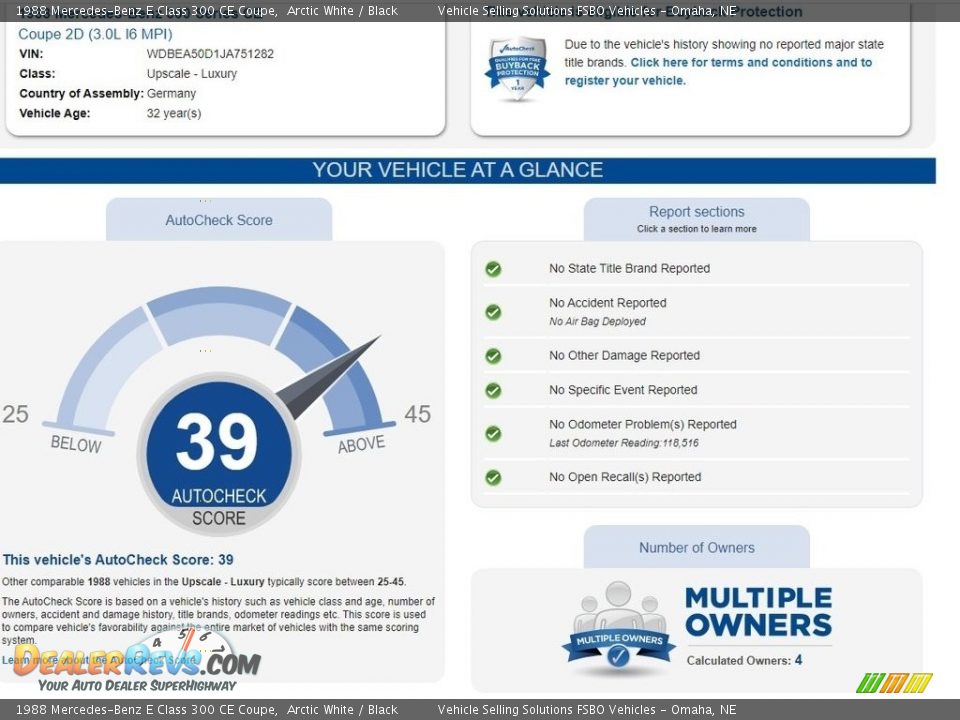
Task: Click the Vehicle Age: field label
Action: point(54,113)
